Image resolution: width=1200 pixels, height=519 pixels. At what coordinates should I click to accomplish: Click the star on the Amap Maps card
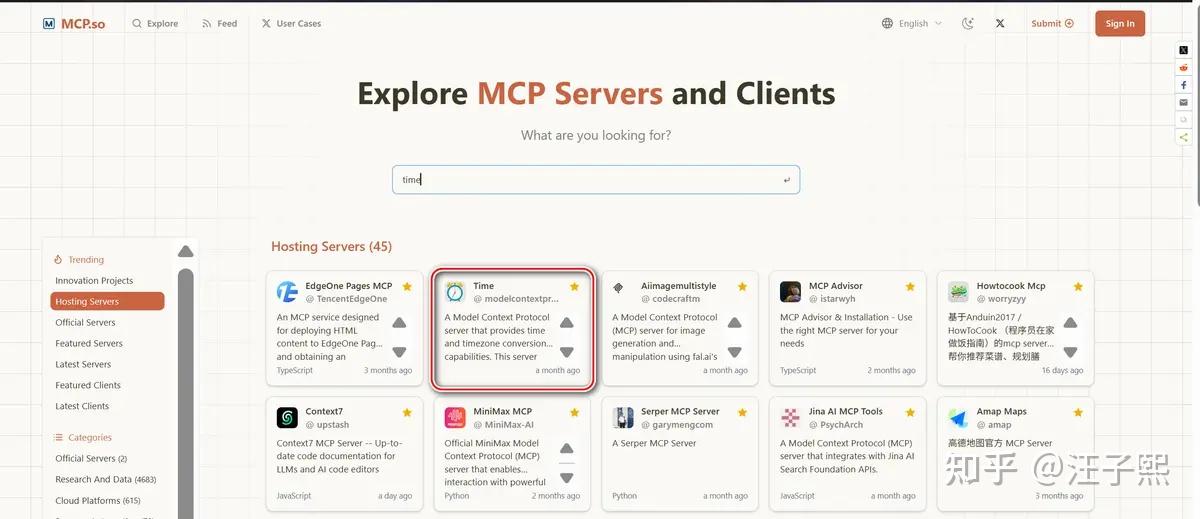(x=1078, y=412)
